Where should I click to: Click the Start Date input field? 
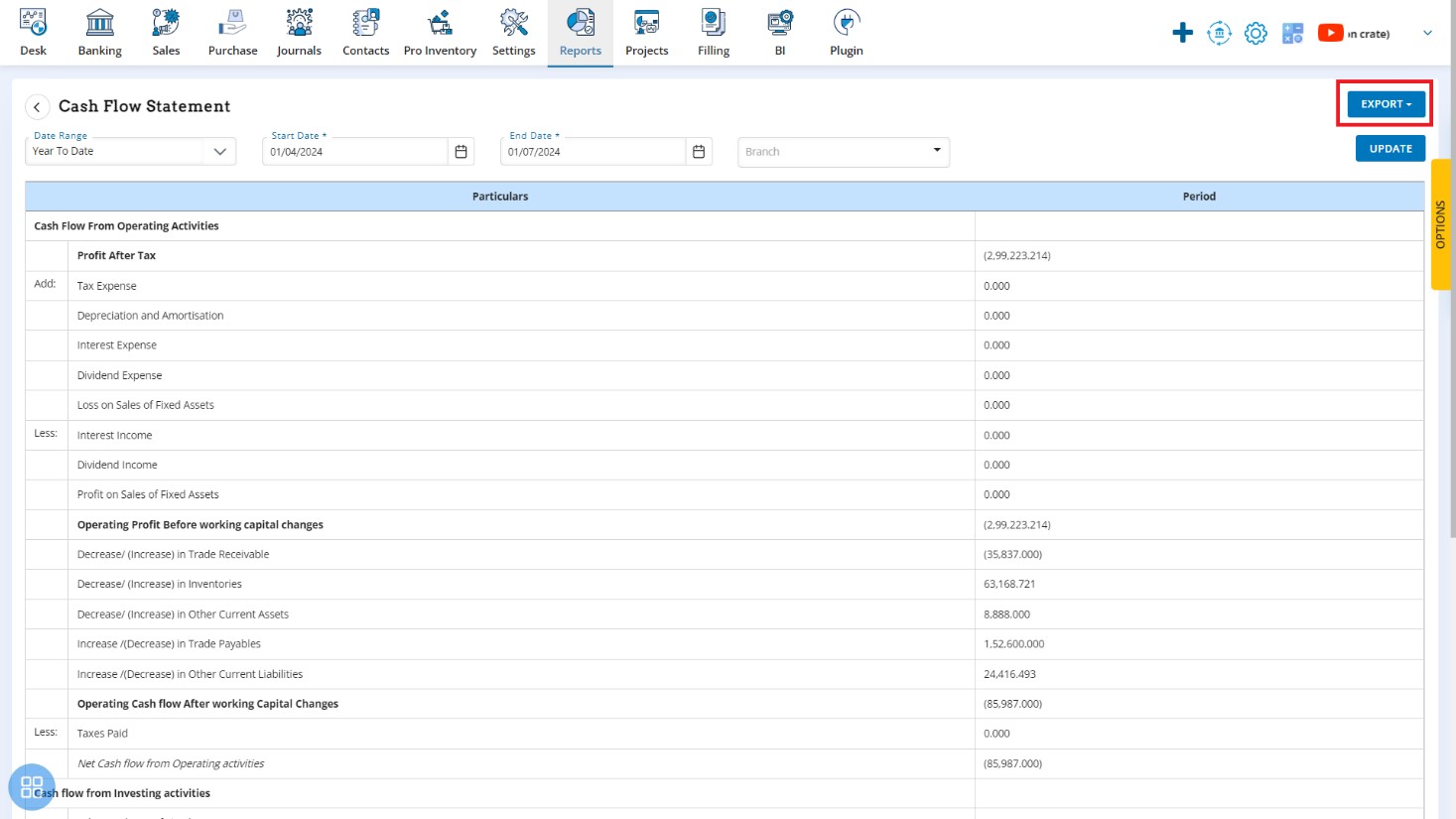pyautogui.click(x=355, y=152)
